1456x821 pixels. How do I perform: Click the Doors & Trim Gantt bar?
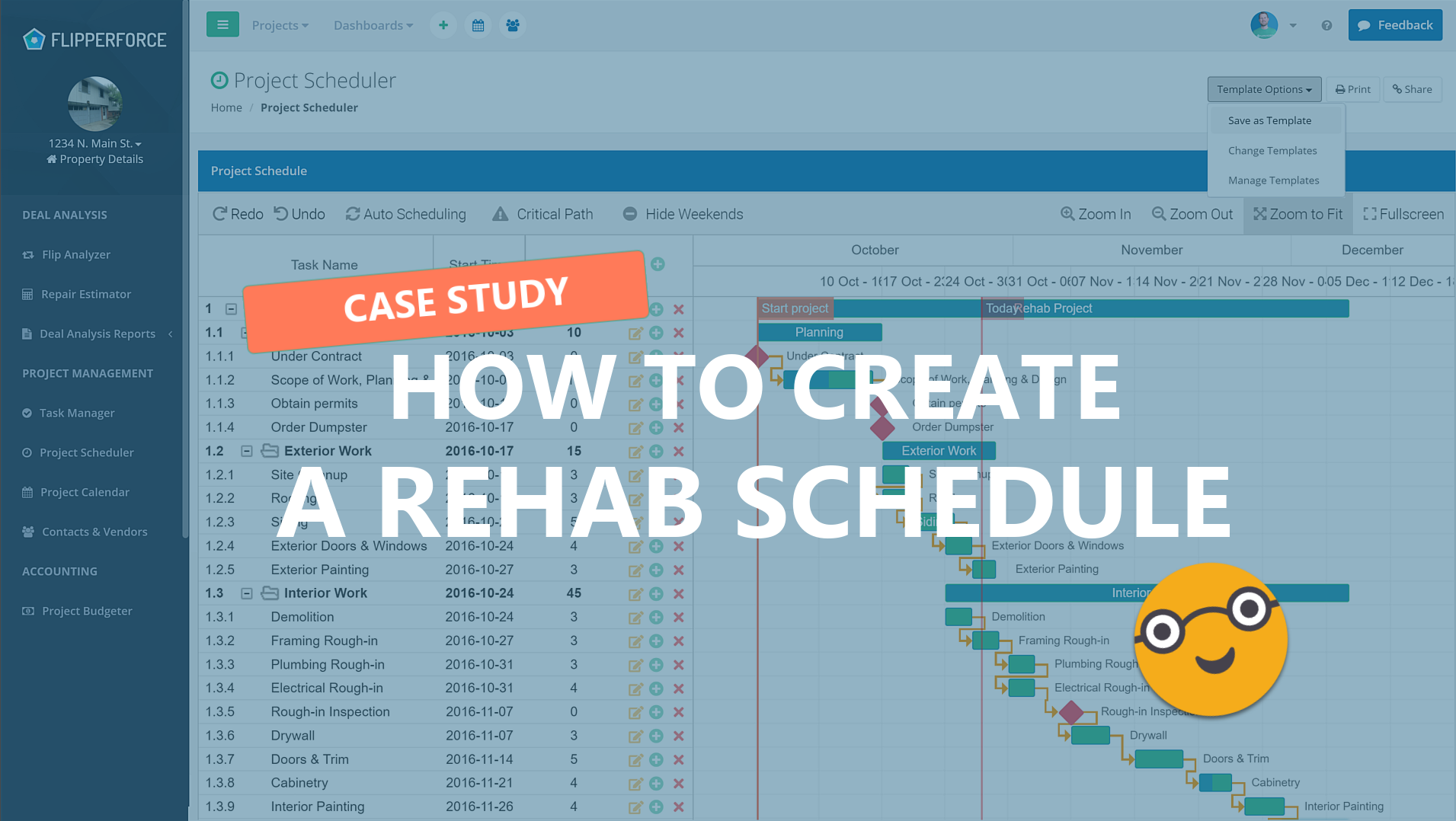(x=1159, y=759)
